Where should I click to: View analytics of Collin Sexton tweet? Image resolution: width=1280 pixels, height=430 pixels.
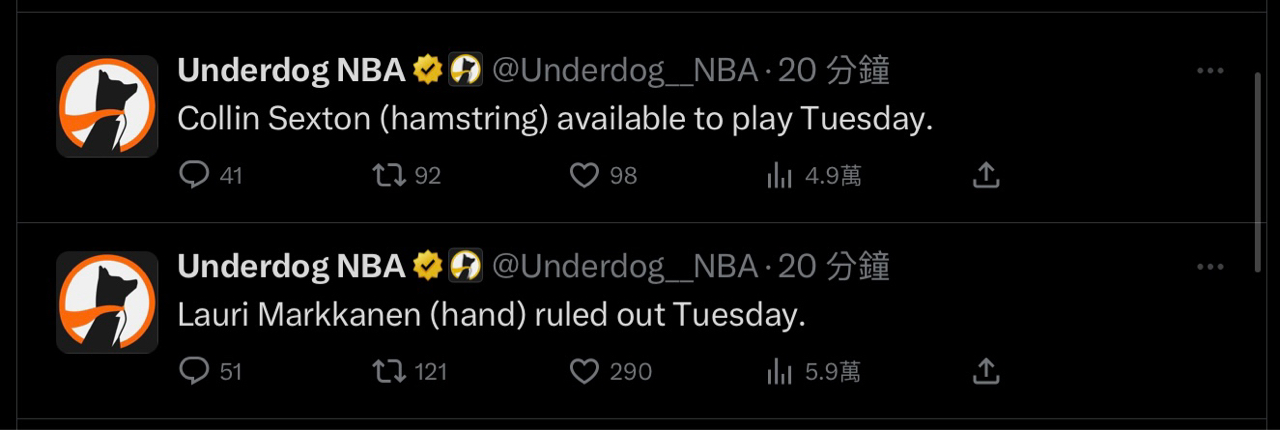click(780, 176)
